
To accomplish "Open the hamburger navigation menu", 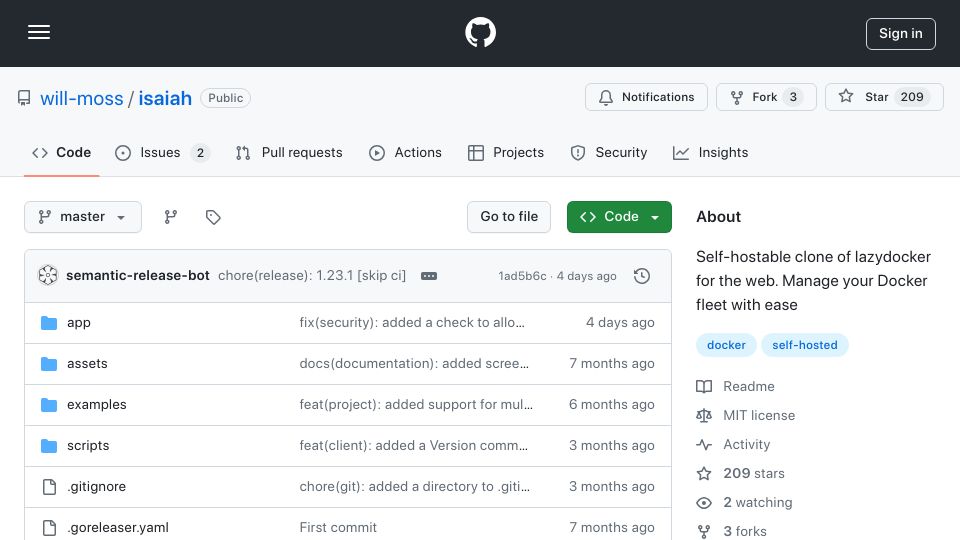I will [39, 32].
